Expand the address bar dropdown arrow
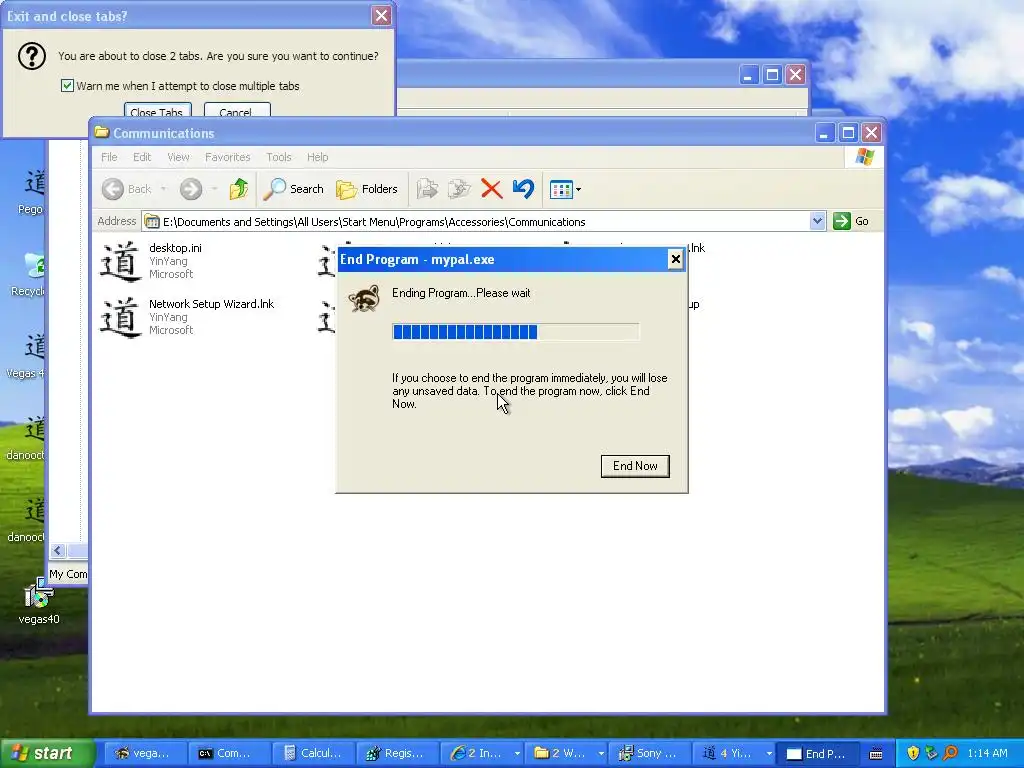The height and width of the screenshot is (768, 1024). tap(817, 221)
